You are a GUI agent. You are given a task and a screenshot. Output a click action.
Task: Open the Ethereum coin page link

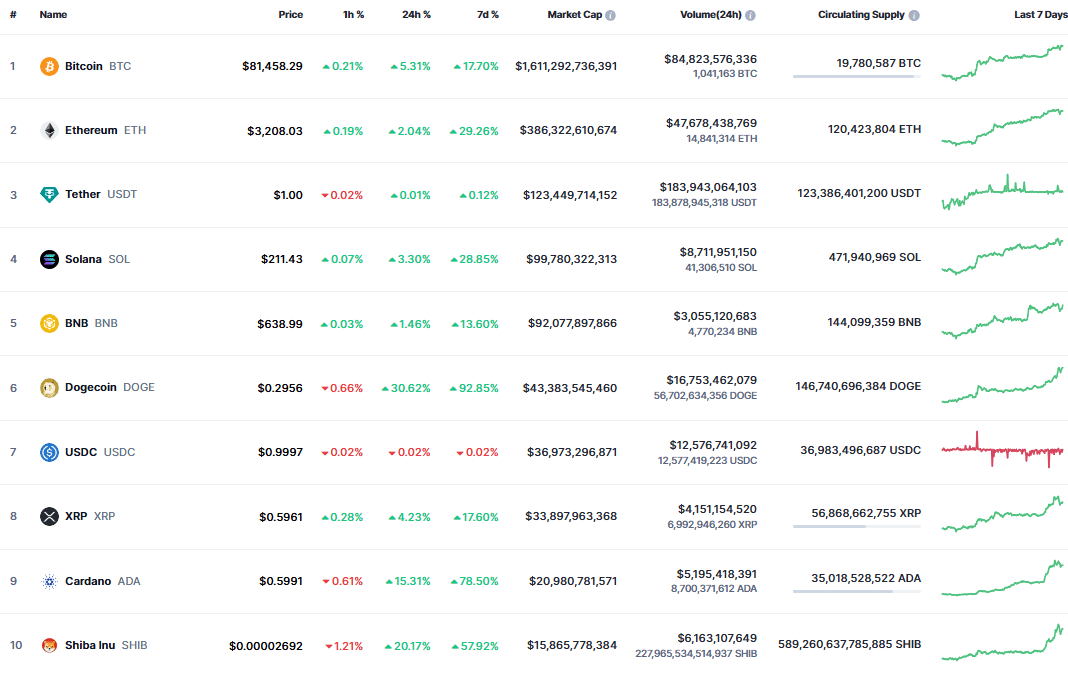pyautogui.click(x=91, y=130)
